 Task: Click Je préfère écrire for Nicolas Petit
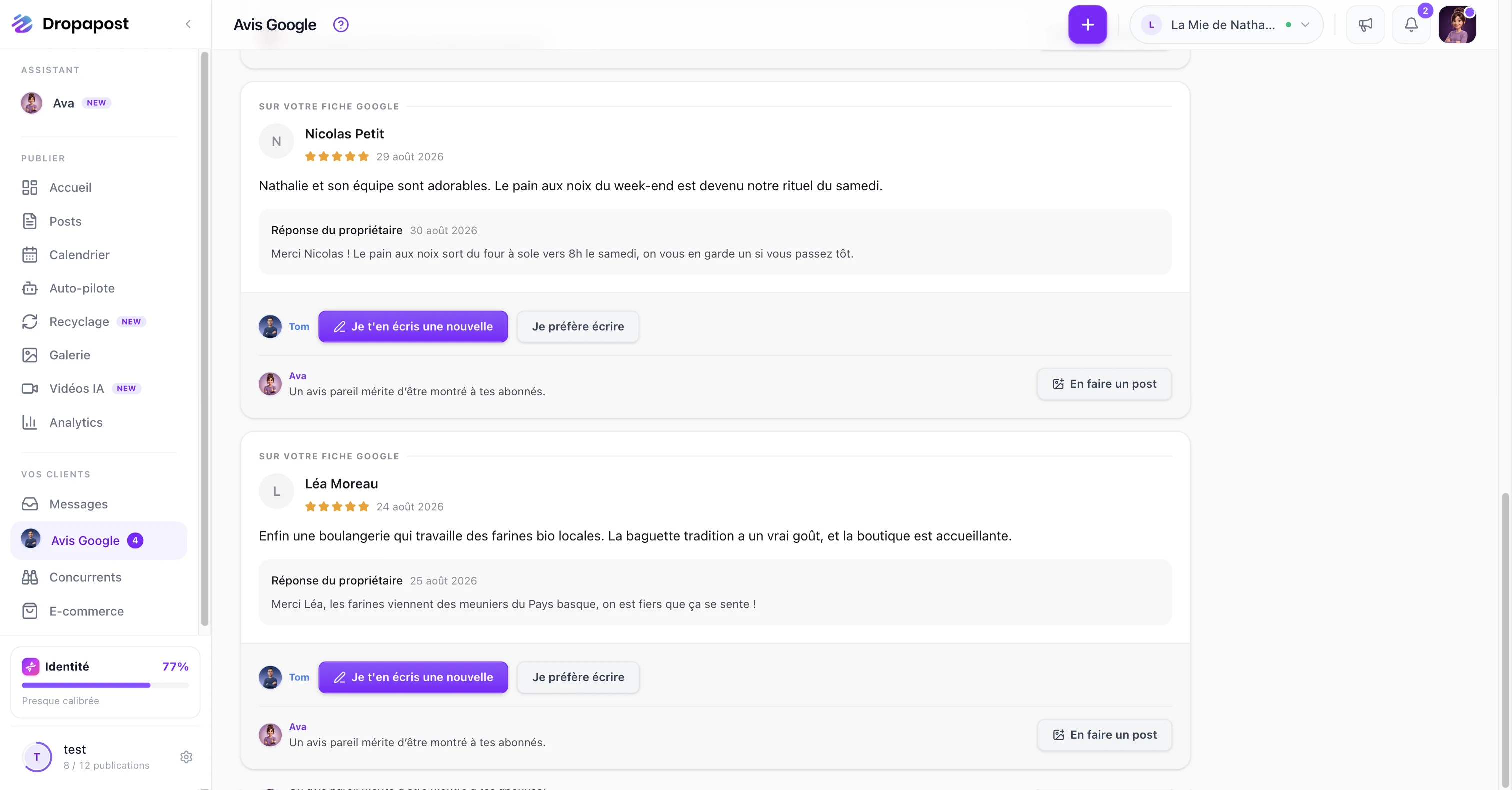click(578, 326)
